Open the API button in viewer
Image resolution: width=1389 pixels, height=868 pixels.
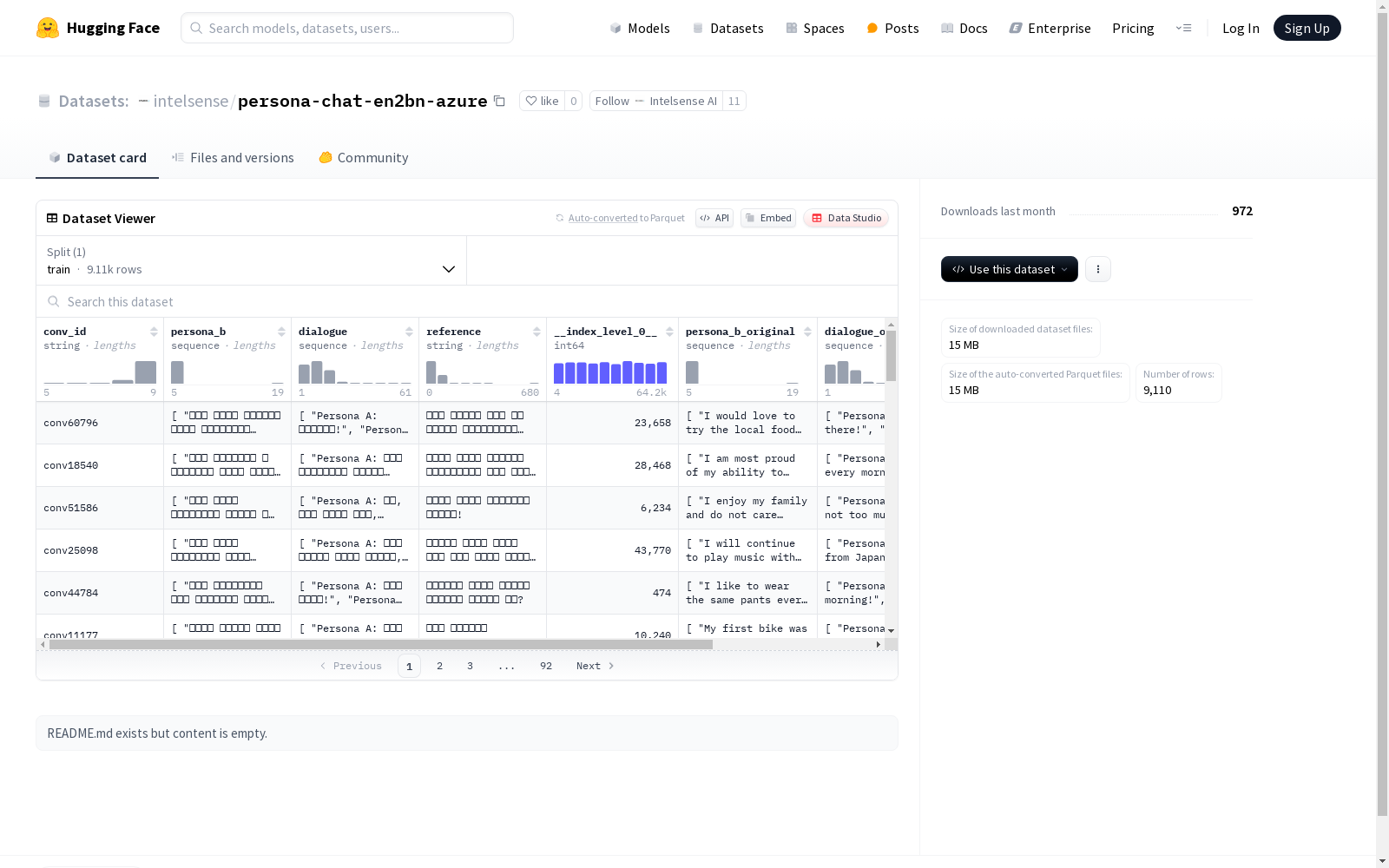[x=714, y=218]
